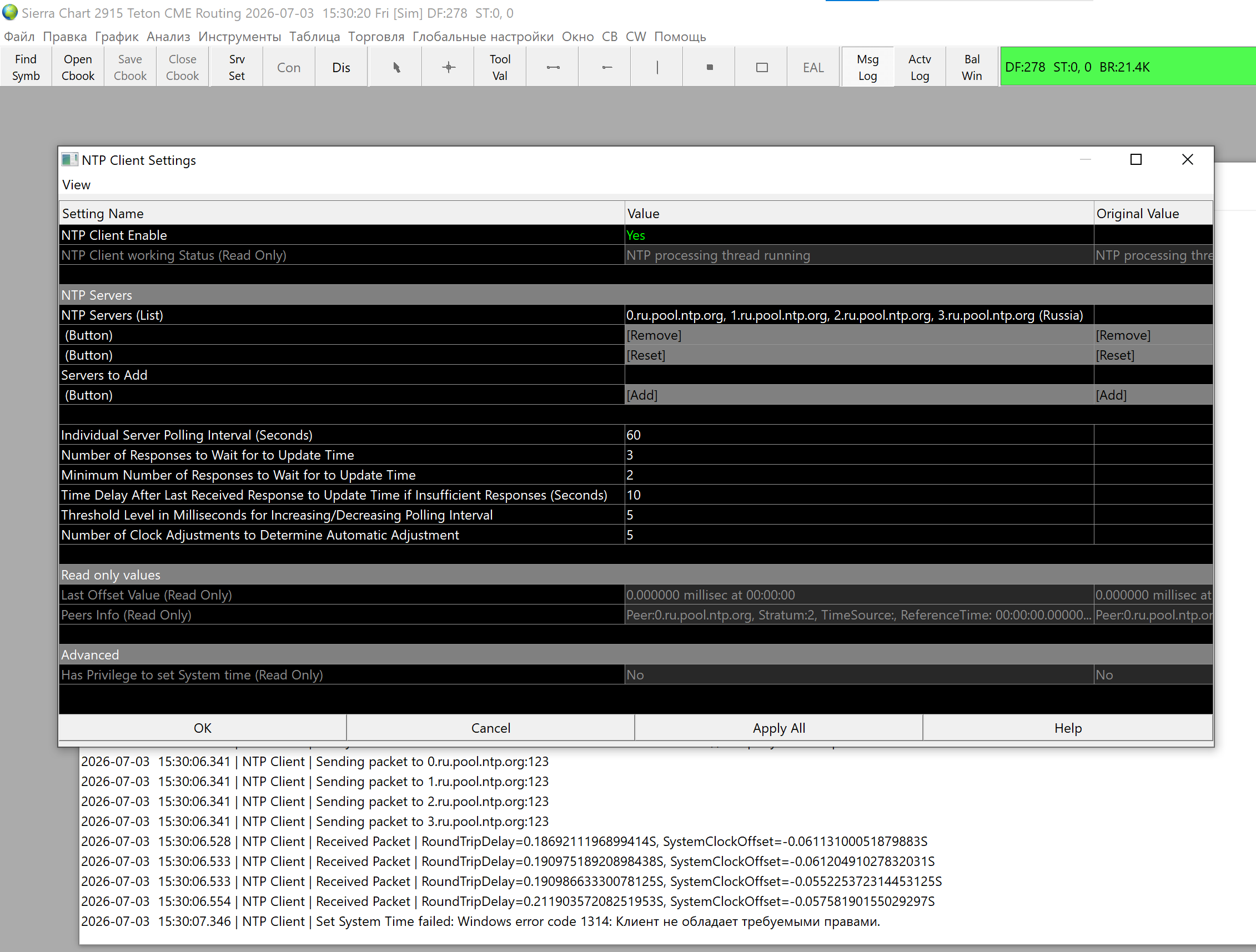This screenshot has height=952, width=1256.
Task: Open the activity log via Actv Log
Action: point(920,67)
